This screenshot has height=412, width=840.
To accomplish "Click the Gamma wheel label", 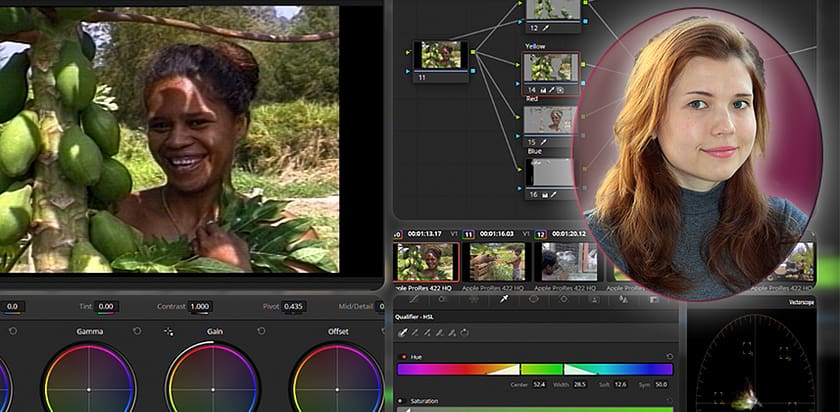I will [89, 332].
